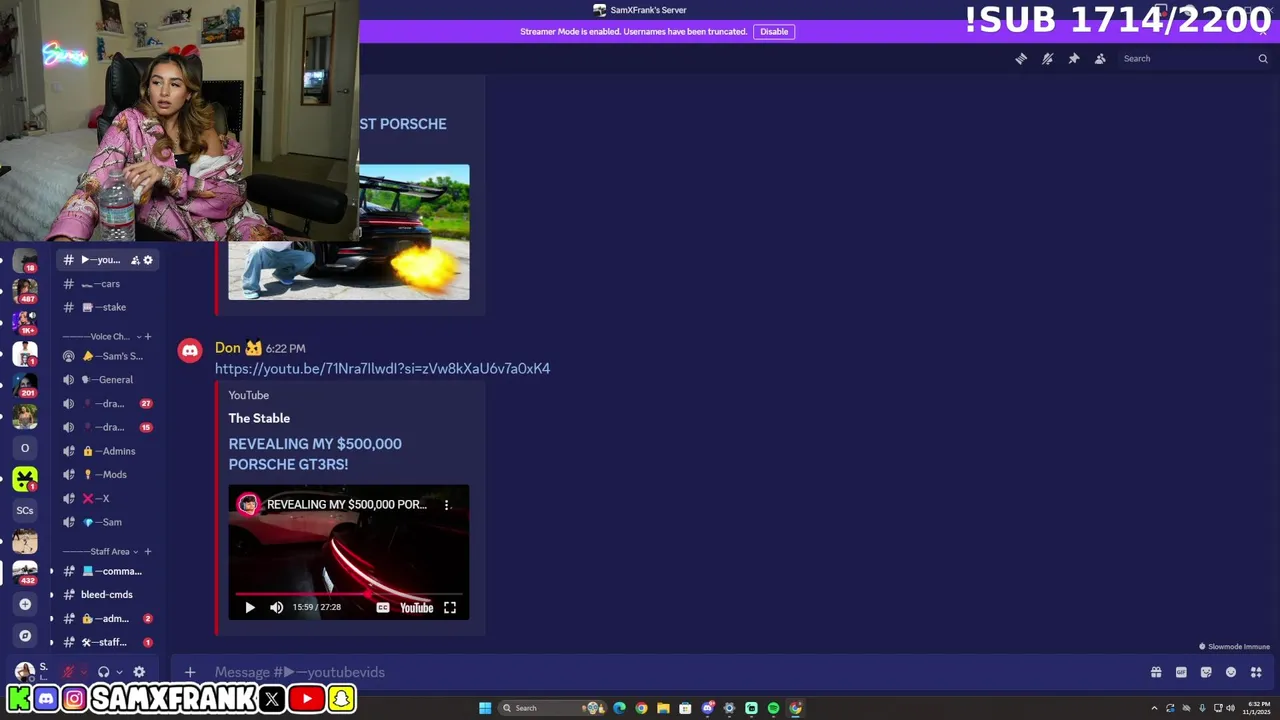Image resolution: width=1280 pixels, height=720 pixels.
Task: Toggle the member list icon
Action: pos(1100,59)
